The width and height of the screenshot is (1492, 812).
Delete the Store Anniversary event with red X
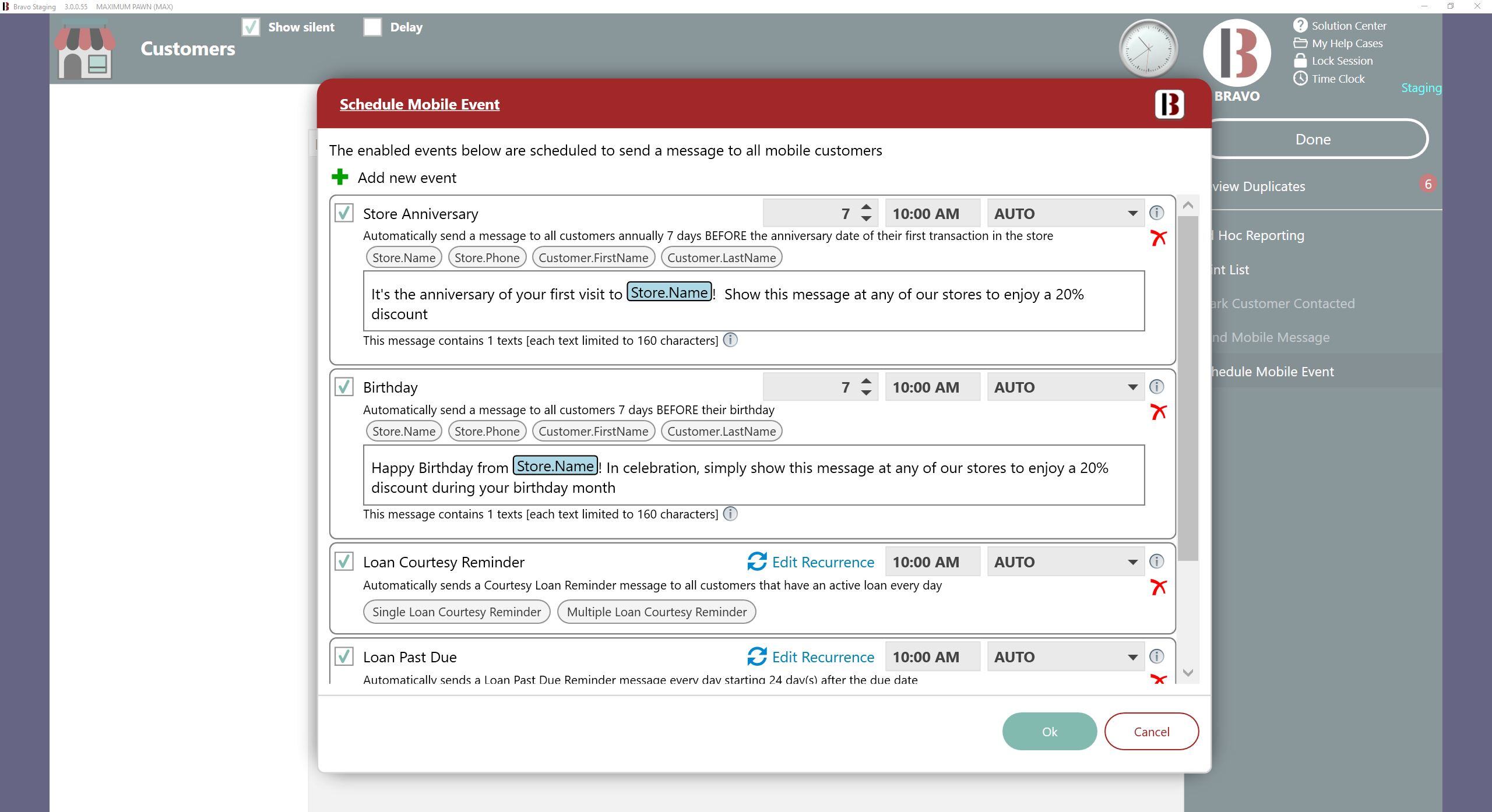click(x=1158, y=238)
